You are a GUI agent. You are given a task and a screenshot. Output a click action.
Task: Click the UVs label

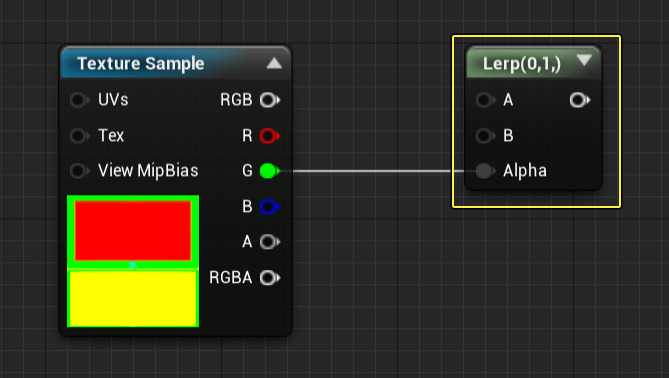[113, 100]
